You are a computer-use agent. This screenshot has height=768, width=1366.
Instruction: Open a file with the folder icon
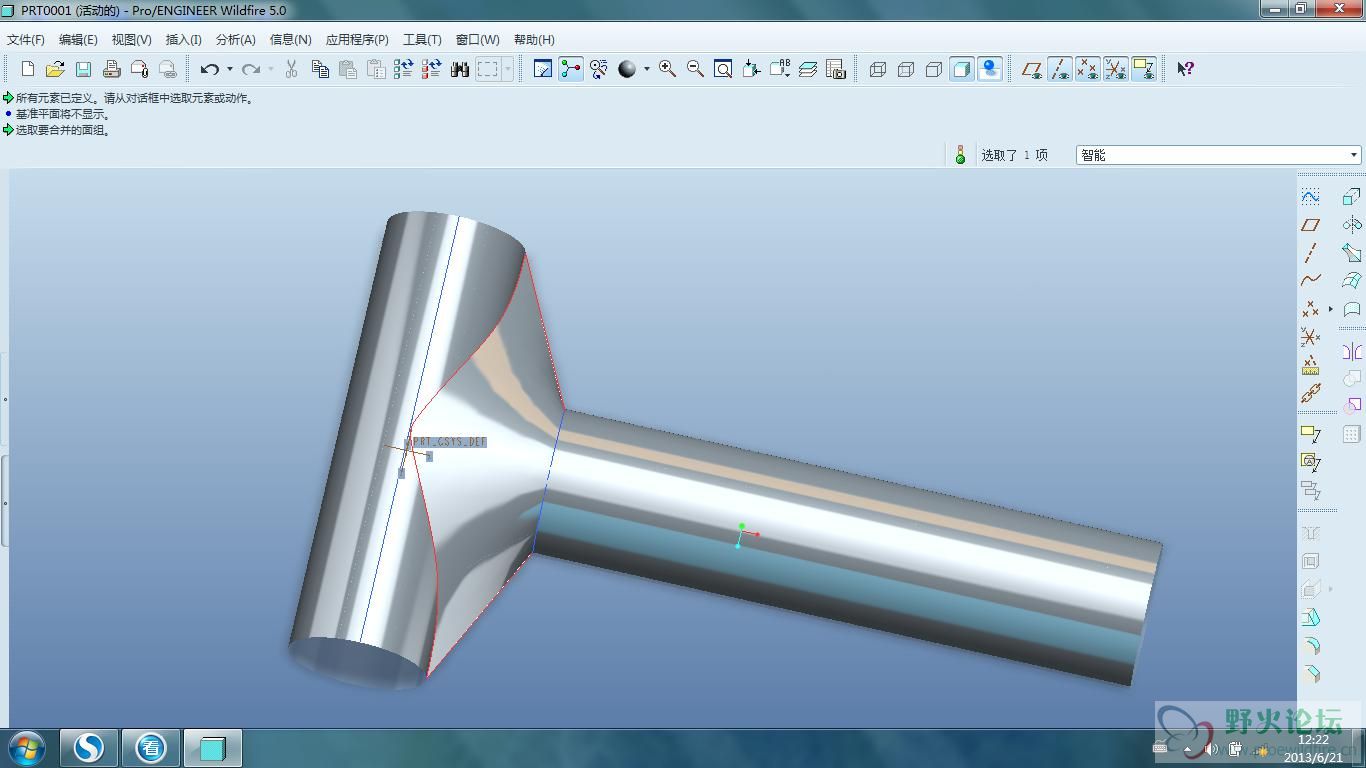point(55,69)
